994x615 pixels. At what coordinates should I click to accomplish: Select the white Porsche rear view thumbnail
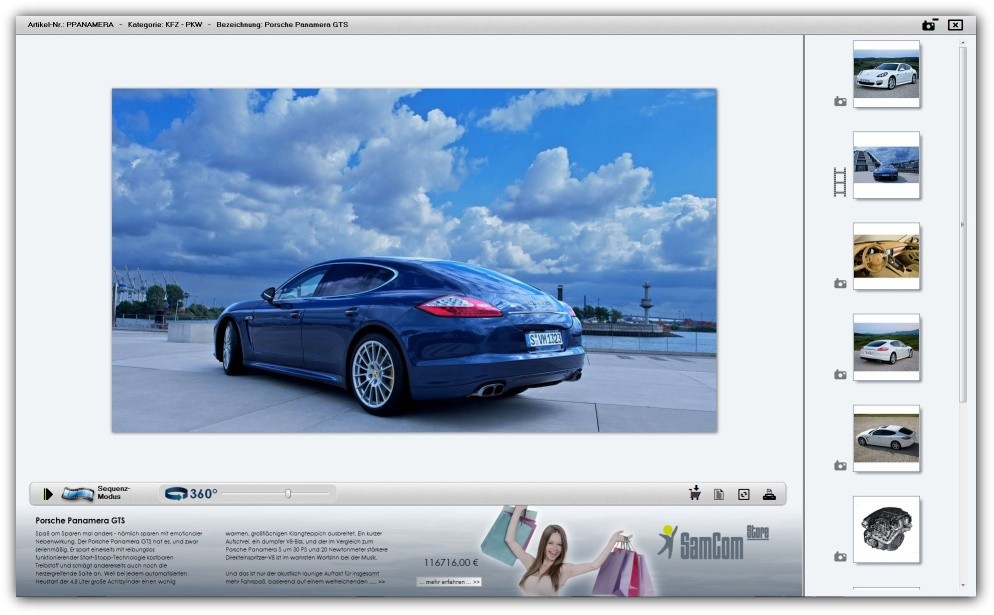pyautogui.click(x=886, y=347)
